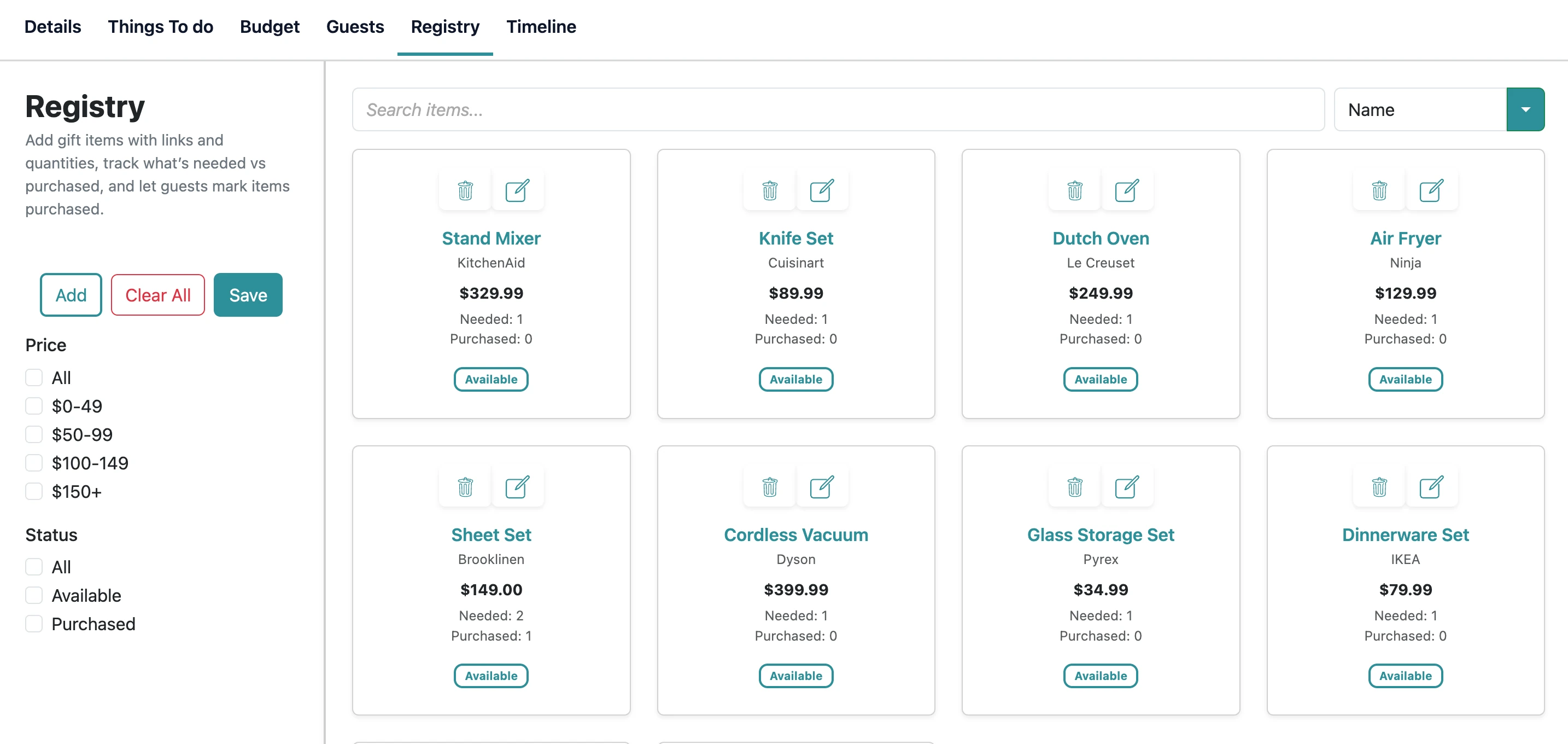
Task: Open the Timeline tab
Action: tap(541, 27)
